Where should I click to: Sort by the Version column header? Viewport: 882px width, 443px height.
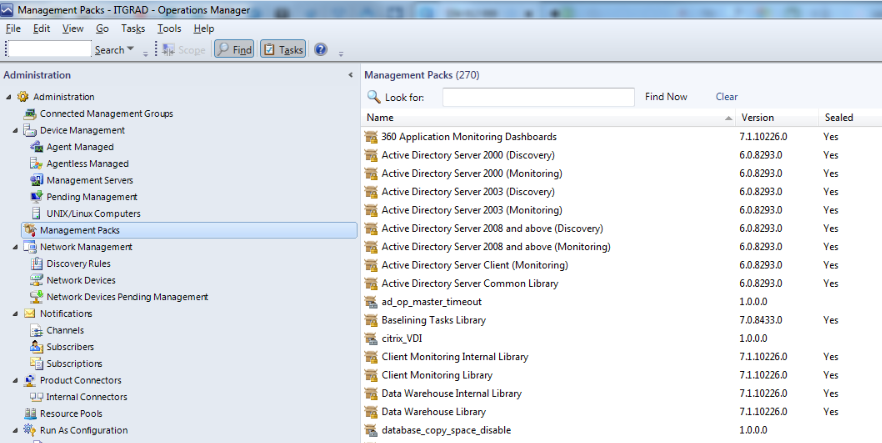click(x=777, y=117)
